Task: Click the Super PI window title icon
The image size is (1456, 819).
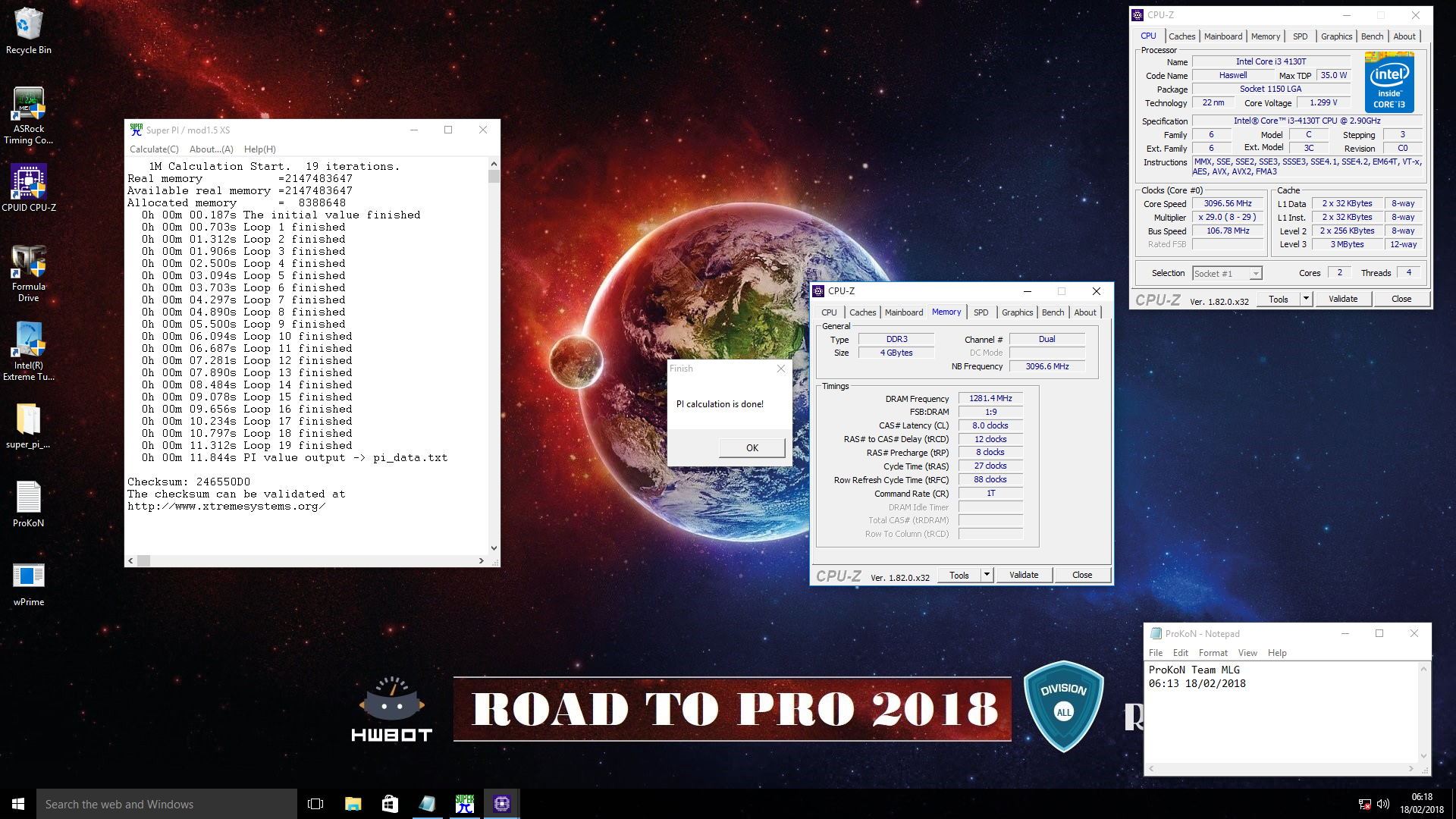Action: pyautogui.click(x=136, y=130)
